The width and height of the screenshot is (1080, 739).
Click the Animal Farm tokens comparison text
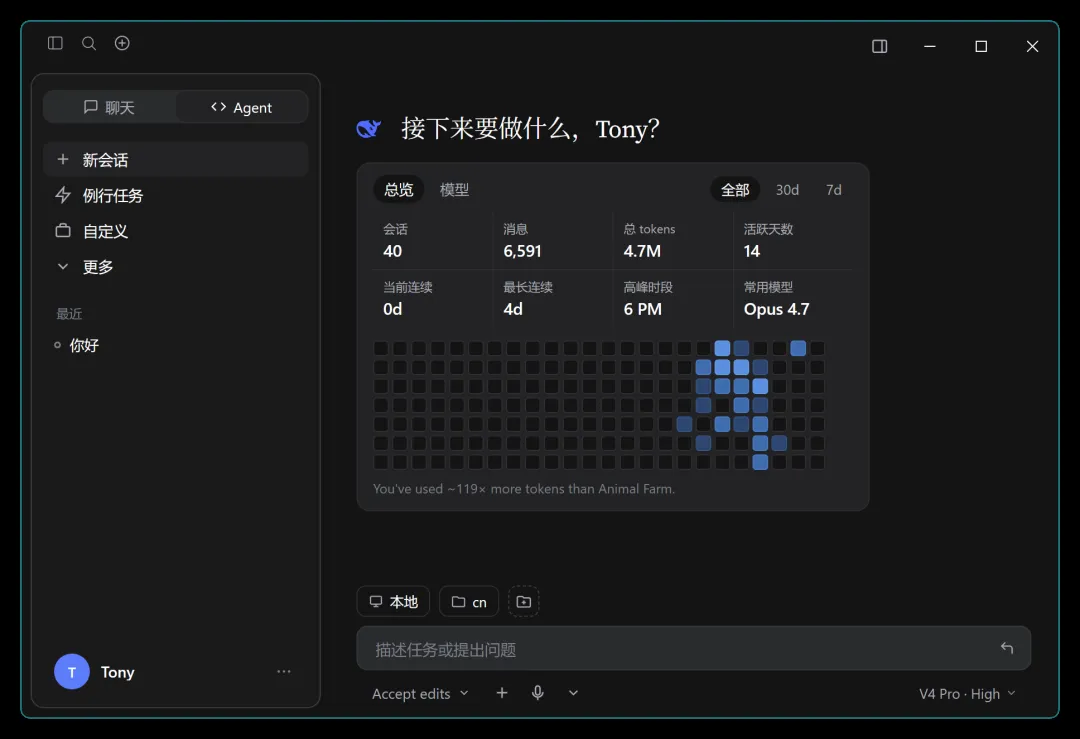tap(524, 489)
